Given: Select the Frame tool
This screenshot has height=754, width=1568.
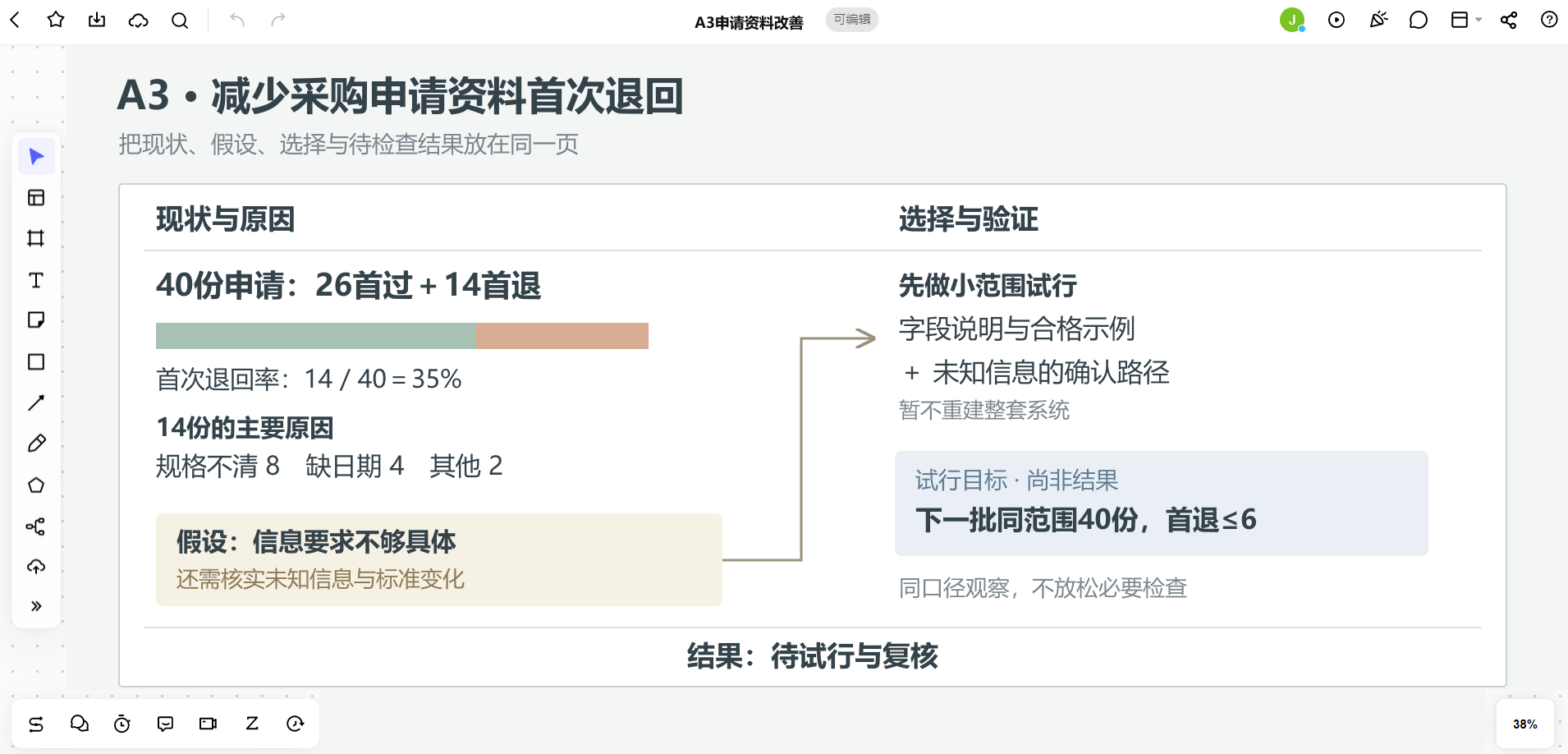Looking at the screenshot, I should click(36, 238).
